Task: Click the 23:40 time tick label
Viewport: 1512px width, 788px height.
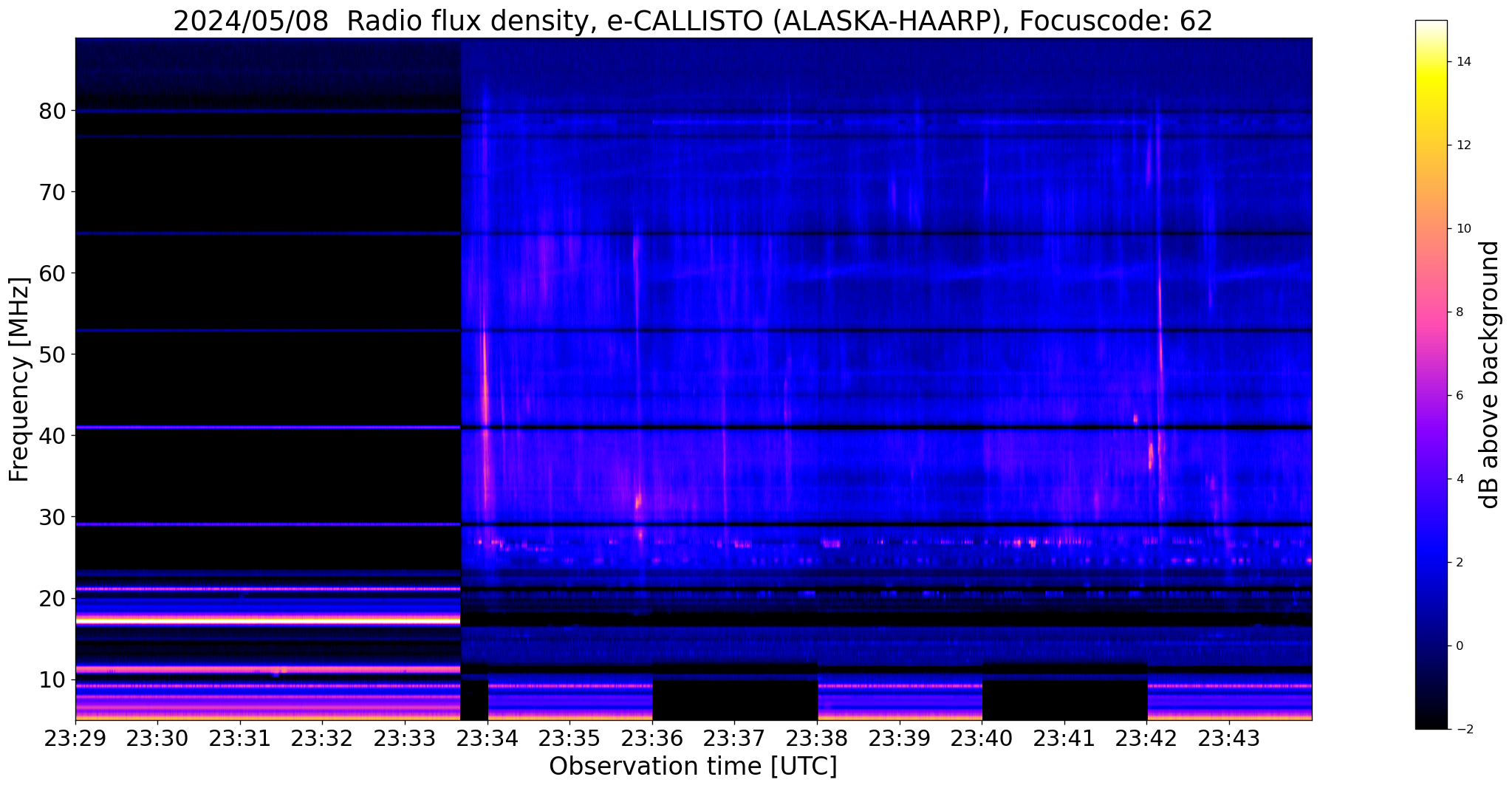Action: [982, 739]
